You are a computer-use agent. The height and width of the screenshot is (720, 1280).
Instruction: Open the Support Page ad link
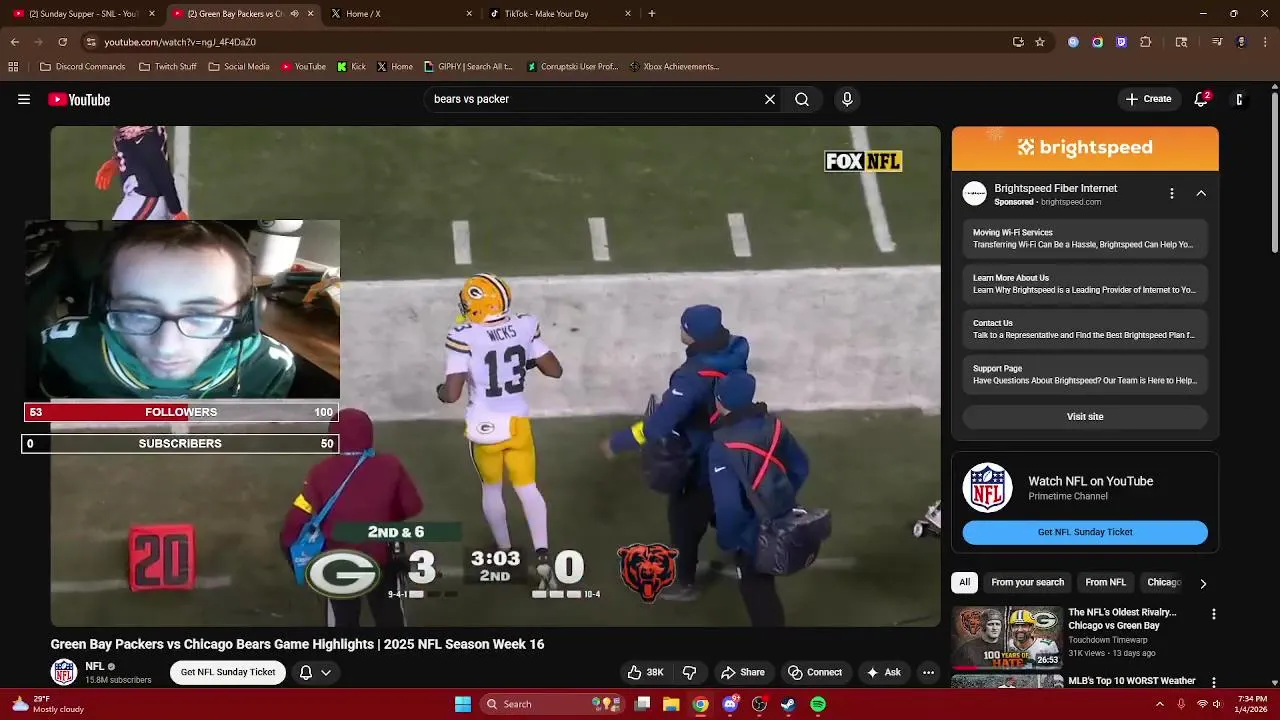(1085, 374)
